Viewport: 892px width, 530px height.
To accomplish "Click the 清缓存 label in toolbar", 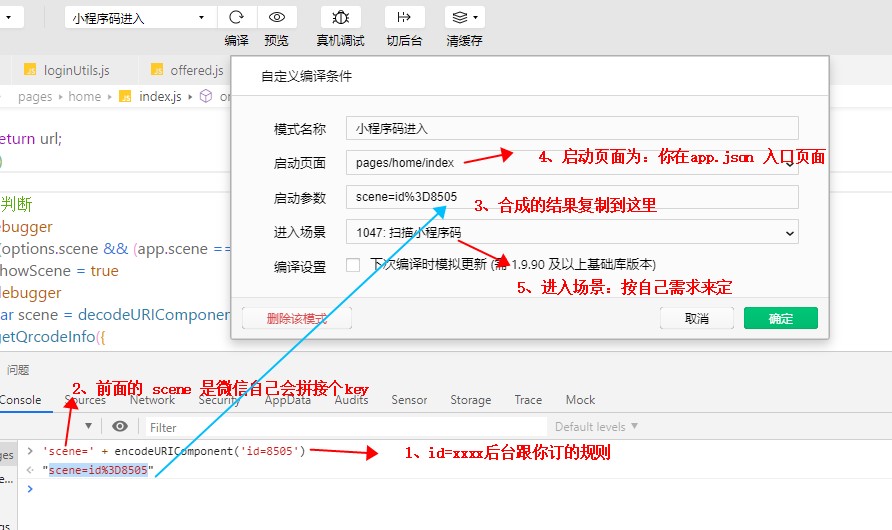I will pyautogui.click(x=464, y=41).
